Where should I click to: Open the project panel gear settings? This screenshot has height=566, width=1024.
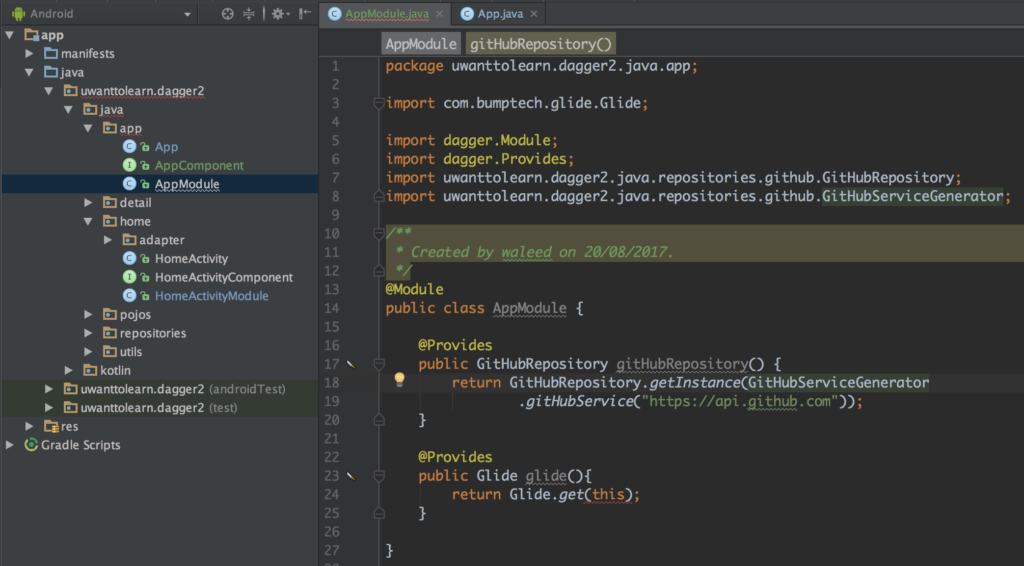pyautogui.click(x=277, y=14)
